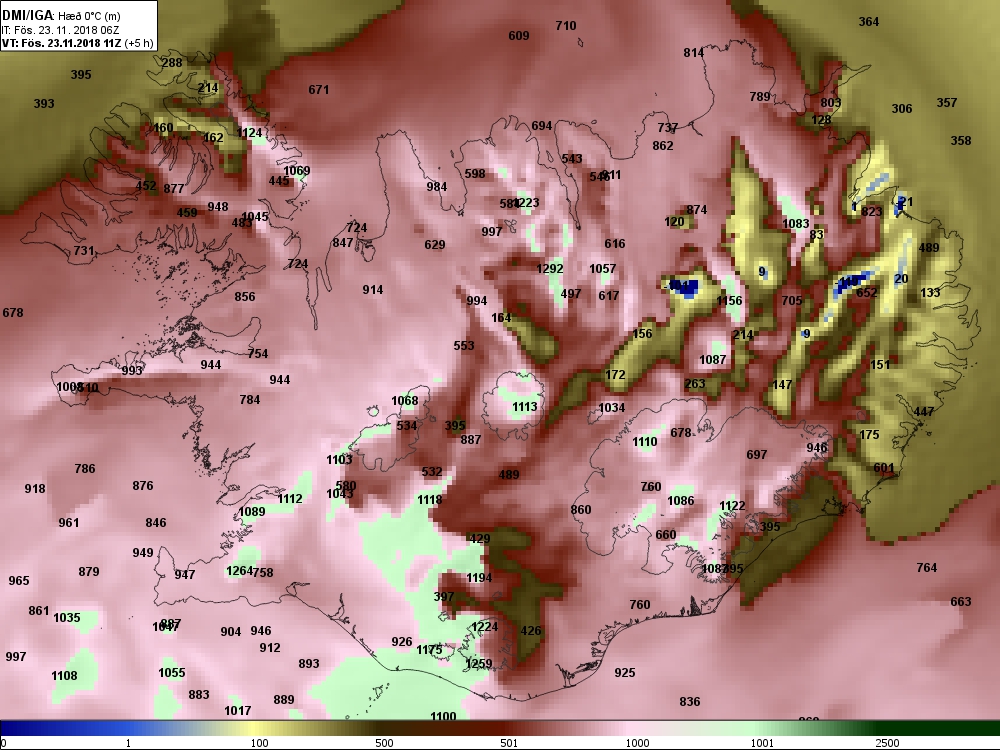Click the '1057' label
The image size is (1000, 750).
click(x=602, y=268)
